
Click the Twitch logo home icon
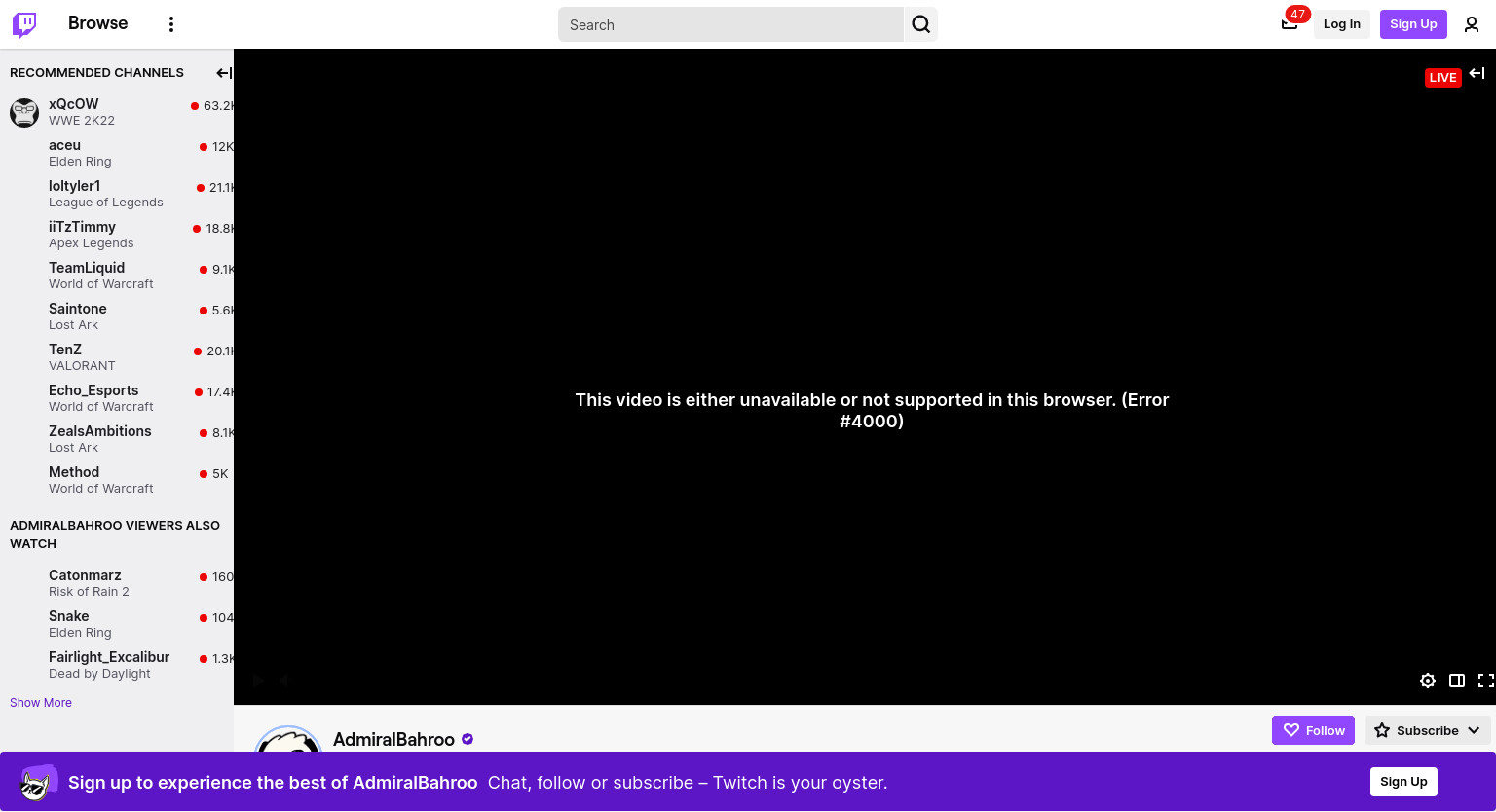pyautogui.click(x=24, y=24)
